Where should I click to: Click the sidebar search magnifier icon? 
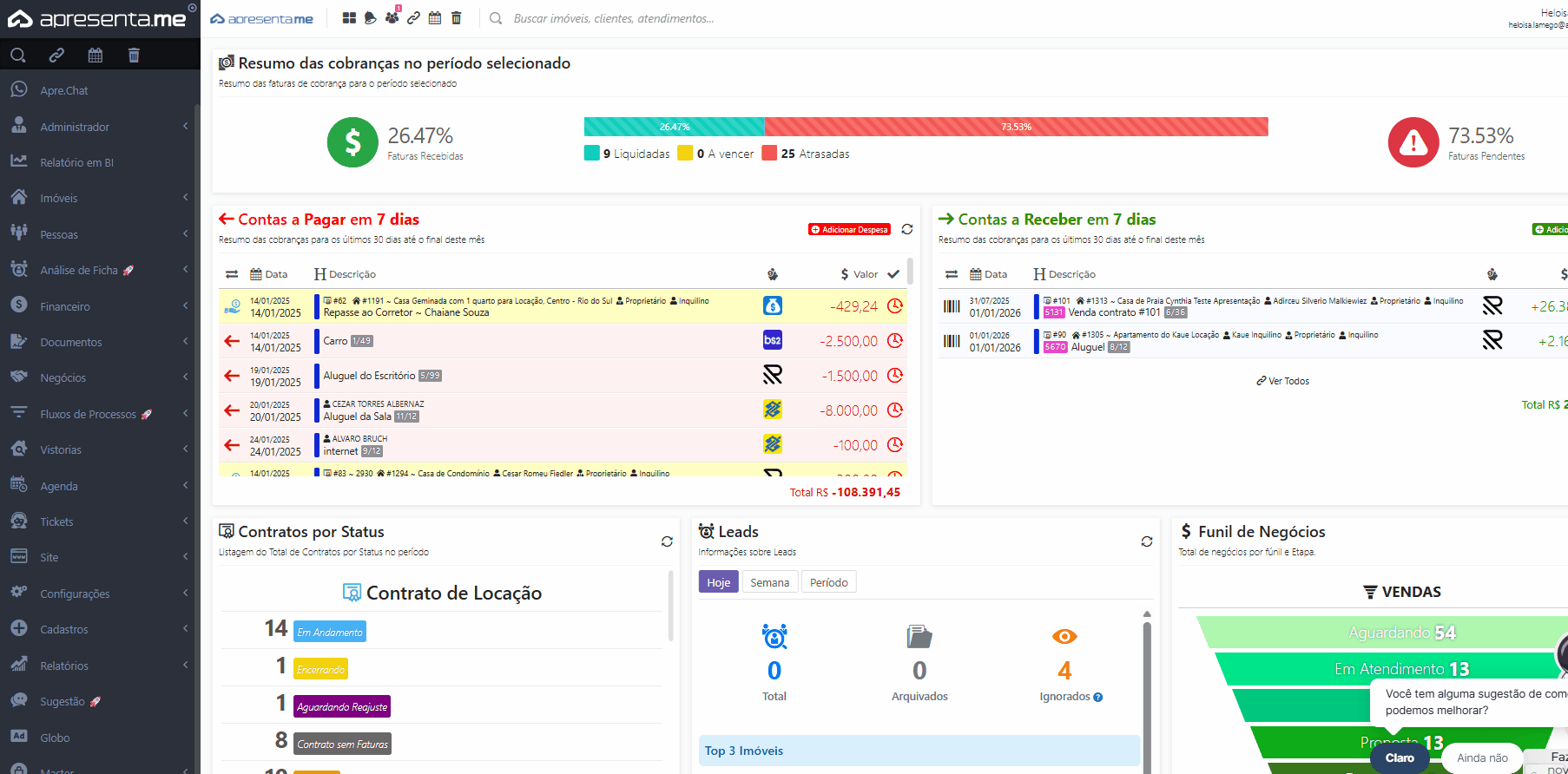(17, 56)
